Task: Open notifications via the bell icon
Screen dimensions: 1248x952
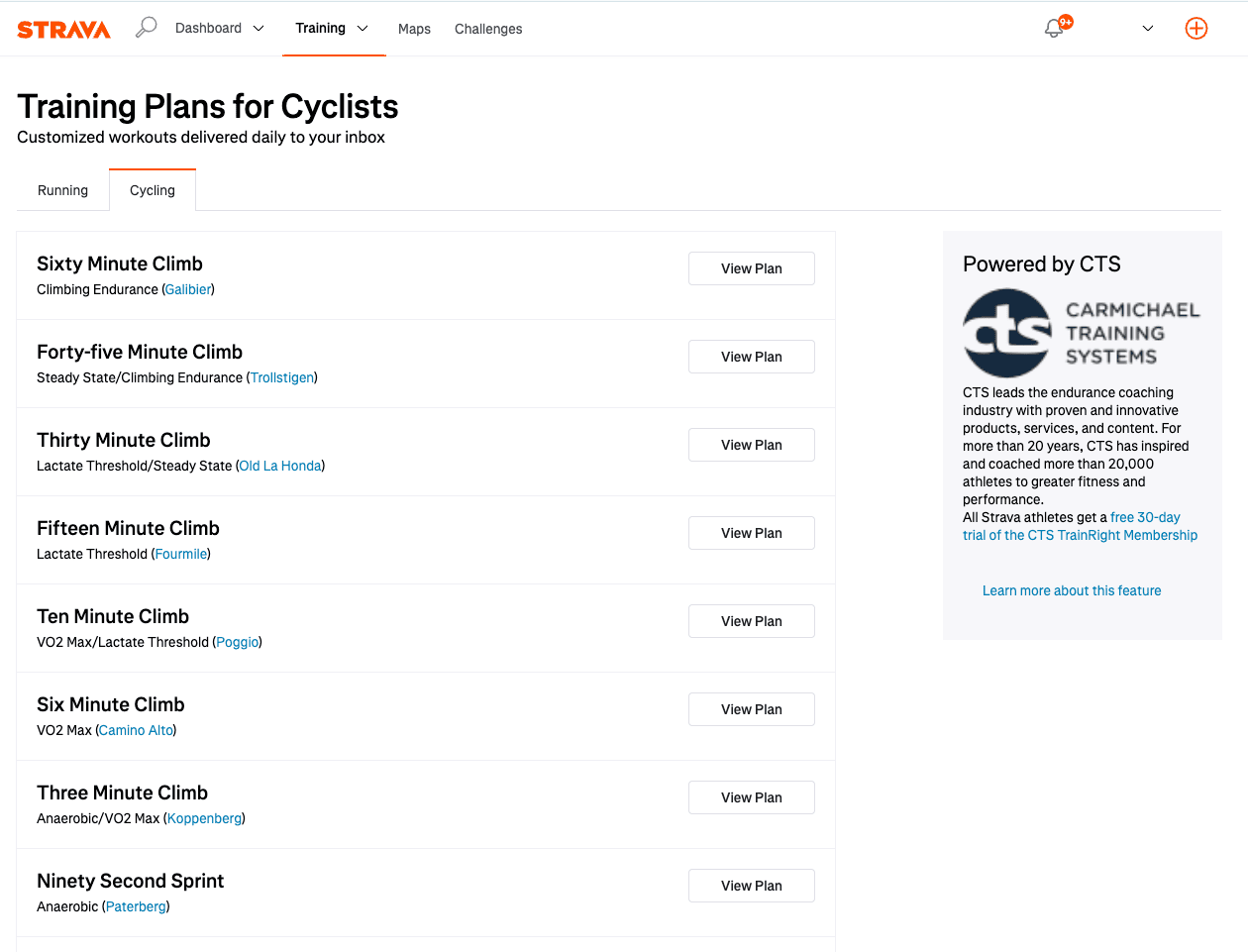Action: coord(1052,28)
